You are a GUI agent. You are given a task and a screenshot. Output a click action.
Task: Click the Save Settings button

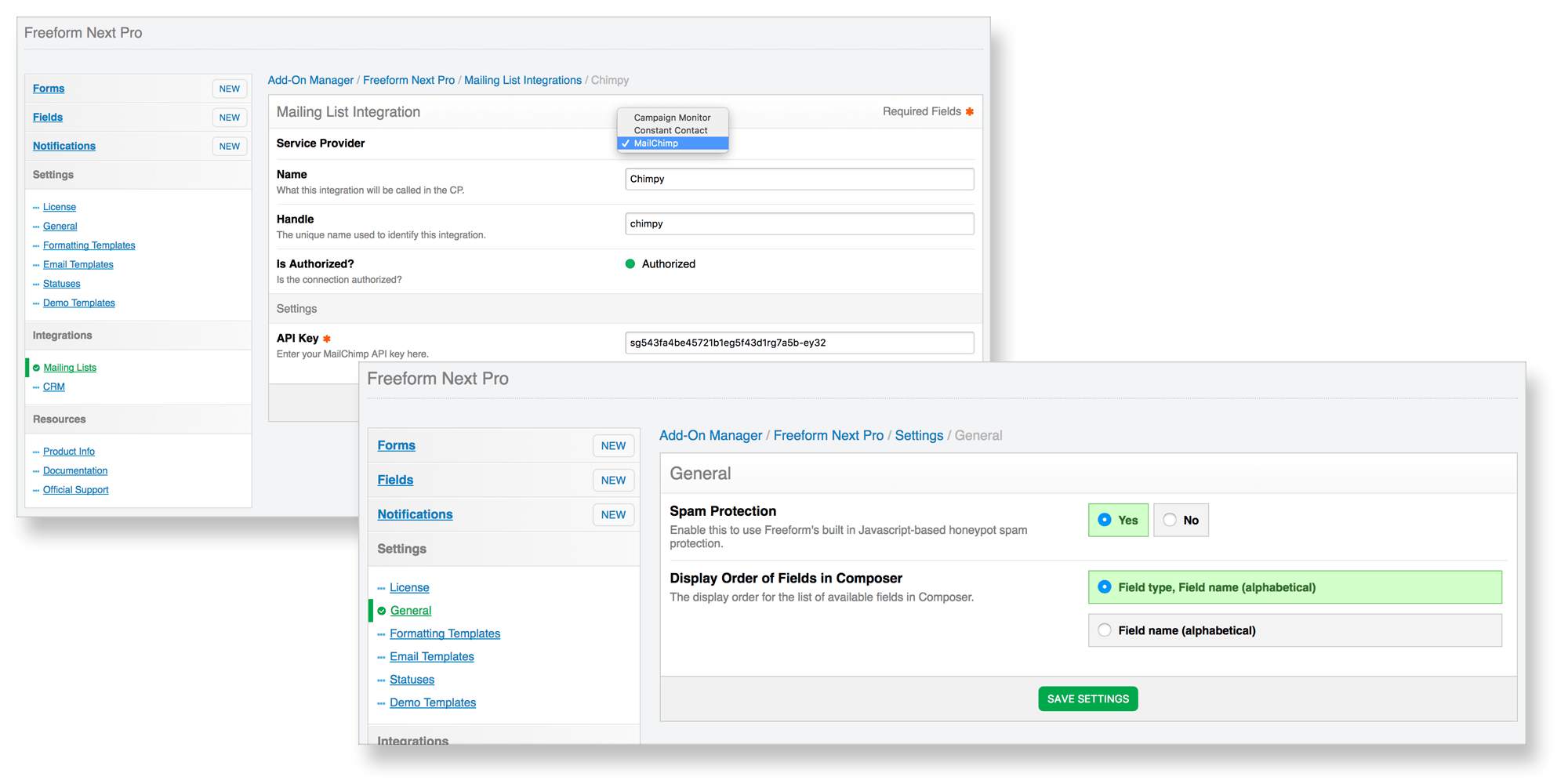coord(1087,699)
